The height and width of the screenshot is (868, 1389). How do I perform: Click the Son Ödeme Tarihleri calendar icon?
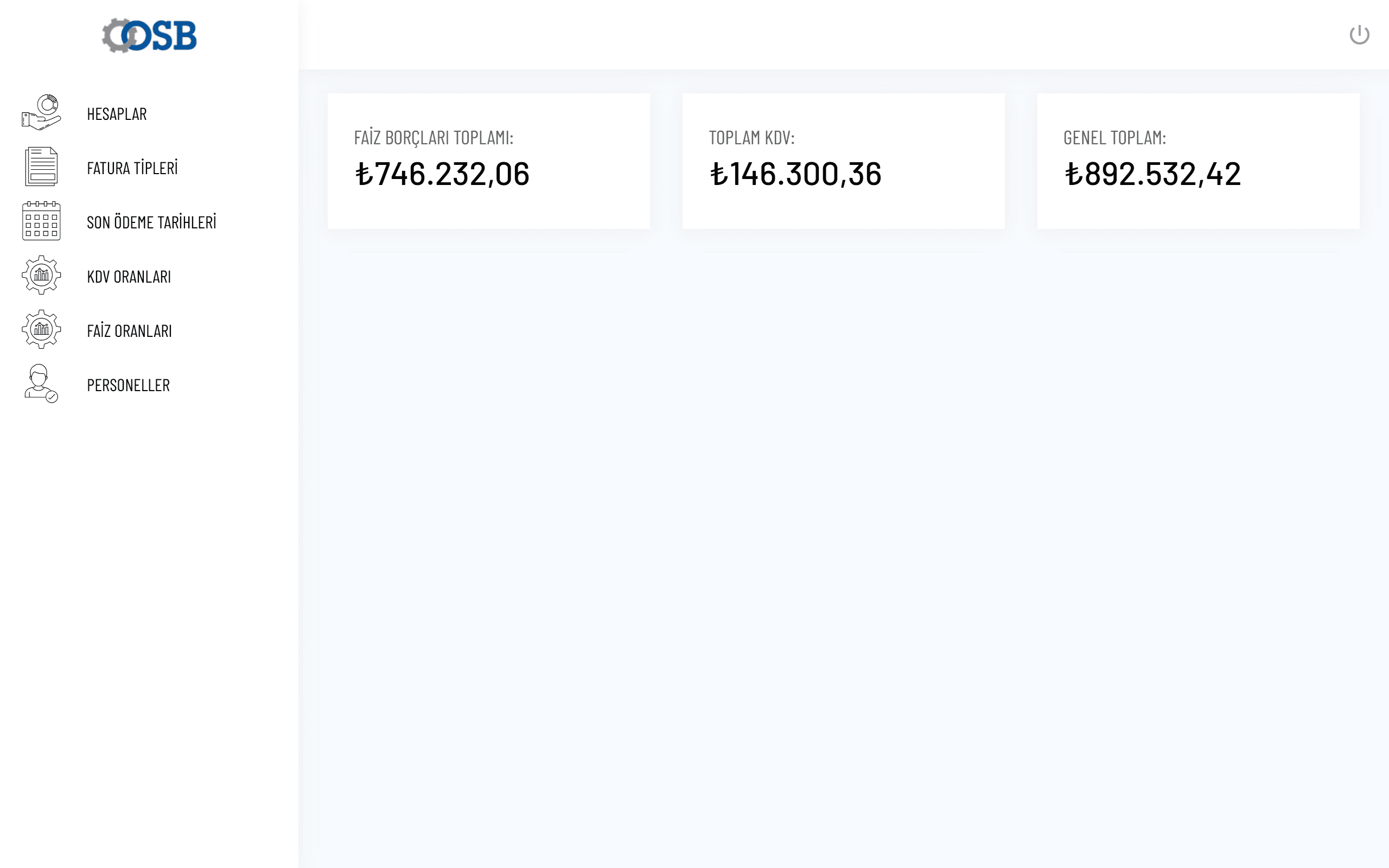[x=41, y=221]
